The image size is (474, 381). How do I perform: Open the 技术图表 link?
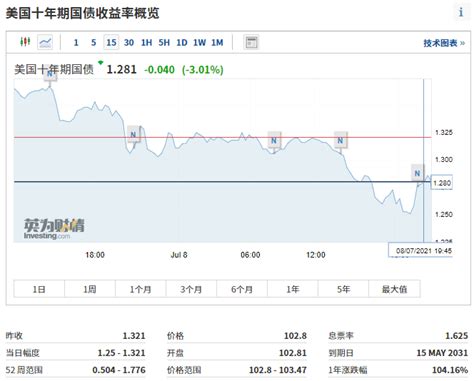[x=444, y=43]
